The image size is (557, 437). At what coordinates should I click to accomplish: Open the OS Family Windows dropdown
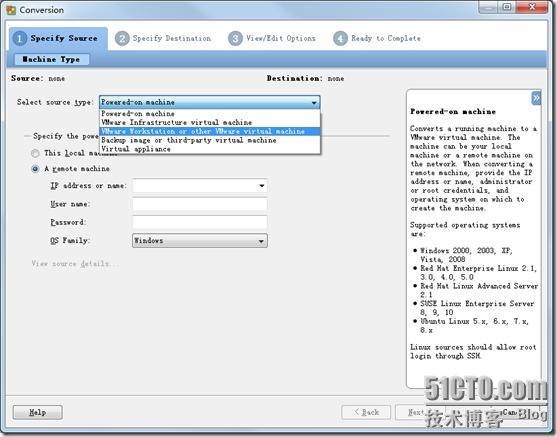[x=200, y=241]
